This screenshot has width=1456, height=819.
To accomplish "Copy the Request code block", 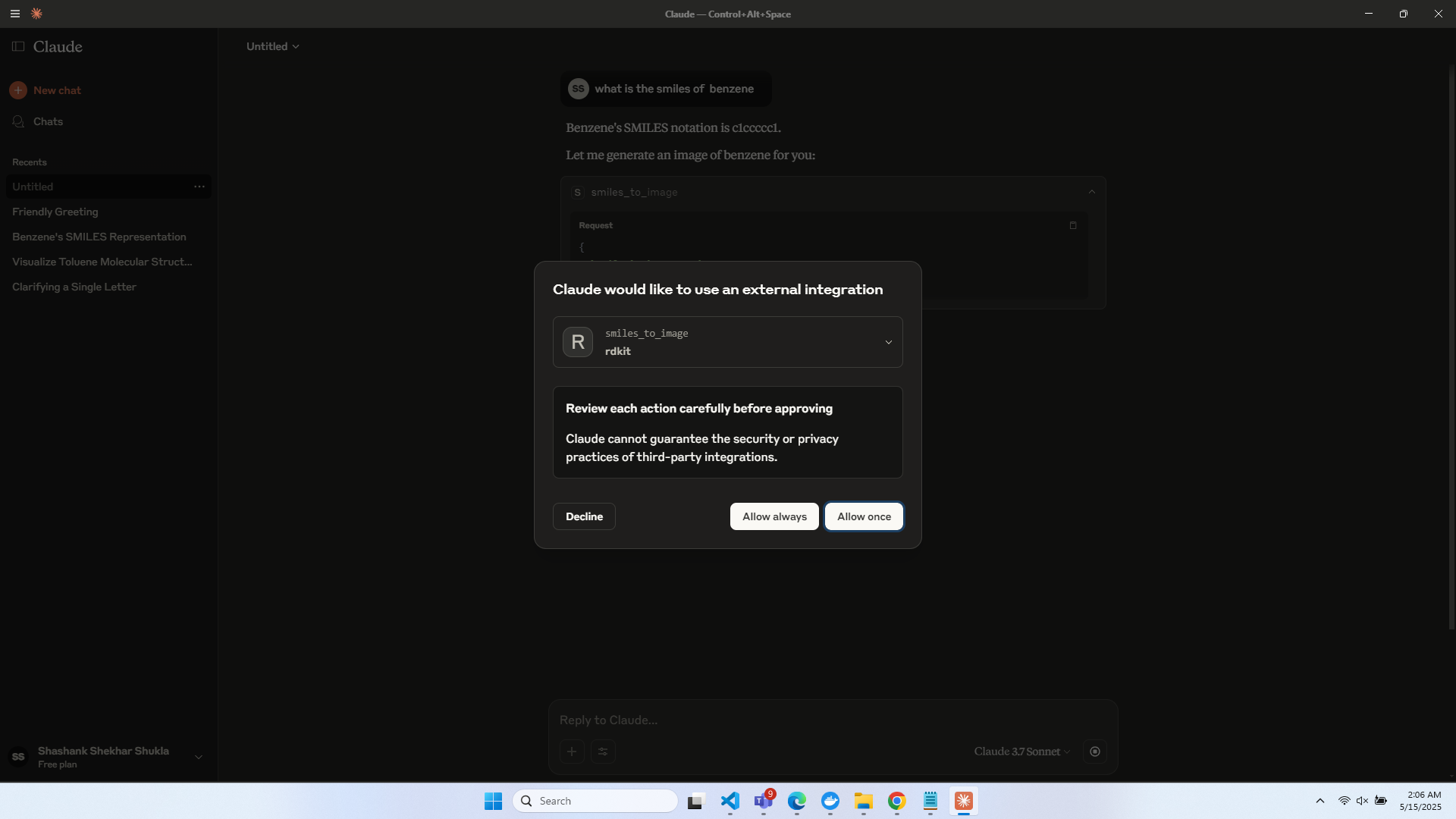I will (x=1072, y=225).
